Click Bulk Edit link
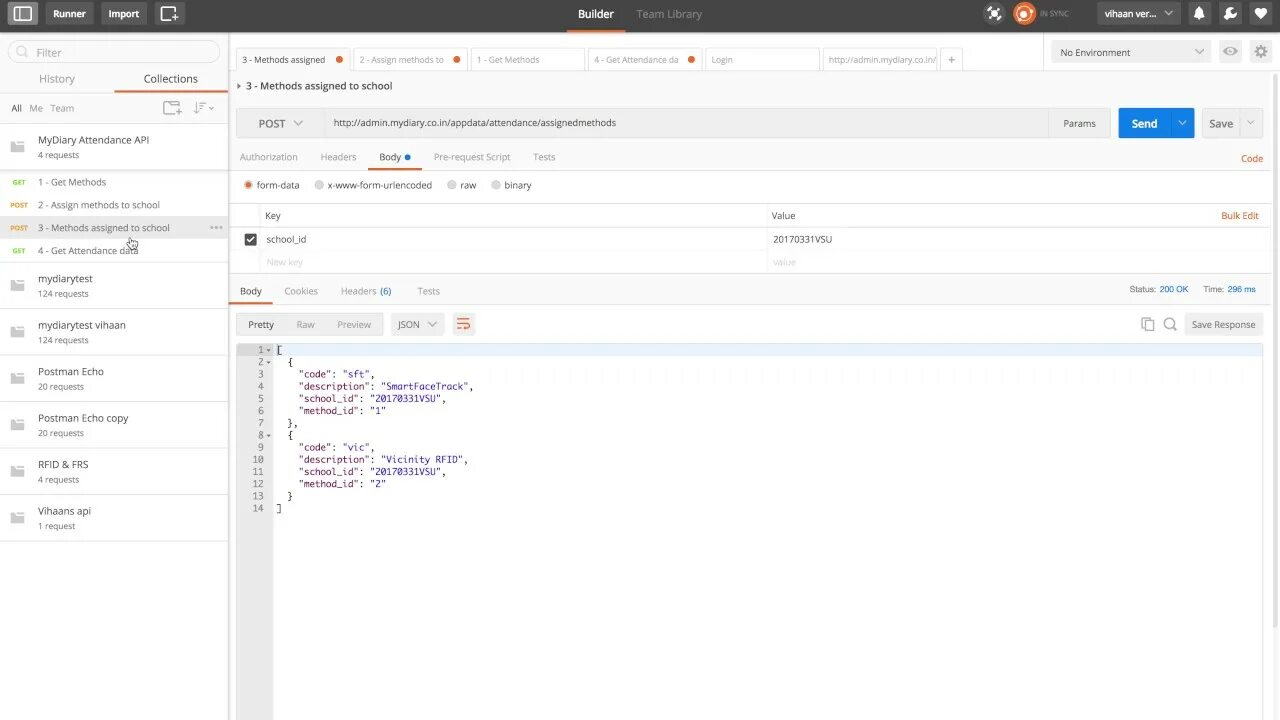The image size is (1280, 720). click(x=1240, y=216)
